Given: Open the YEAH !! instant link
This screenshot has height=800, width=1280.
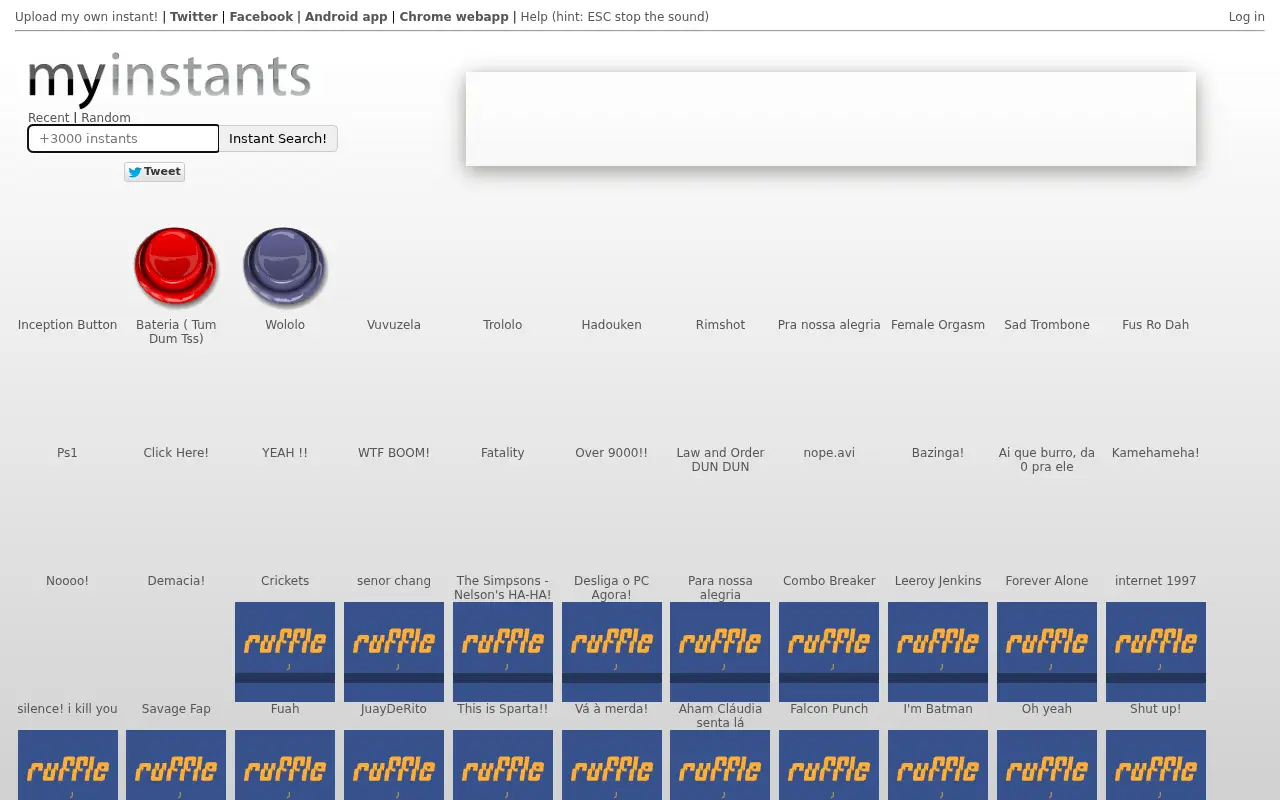Looking at the screenshot, I should [285, 453].
